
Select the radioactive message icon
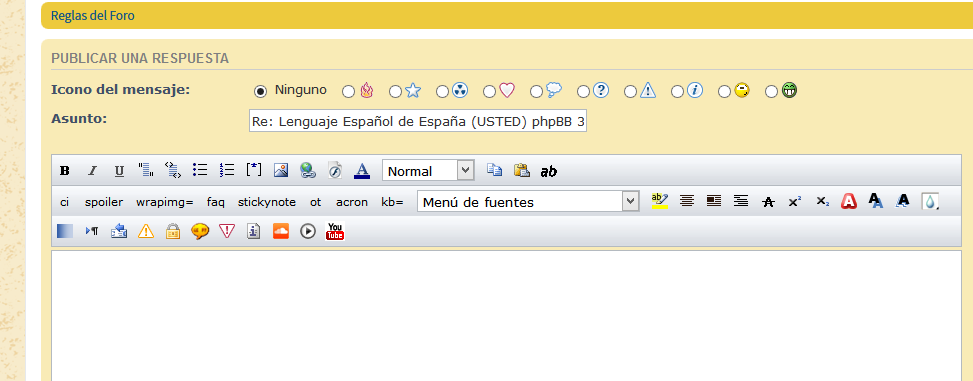pos(442,91)
